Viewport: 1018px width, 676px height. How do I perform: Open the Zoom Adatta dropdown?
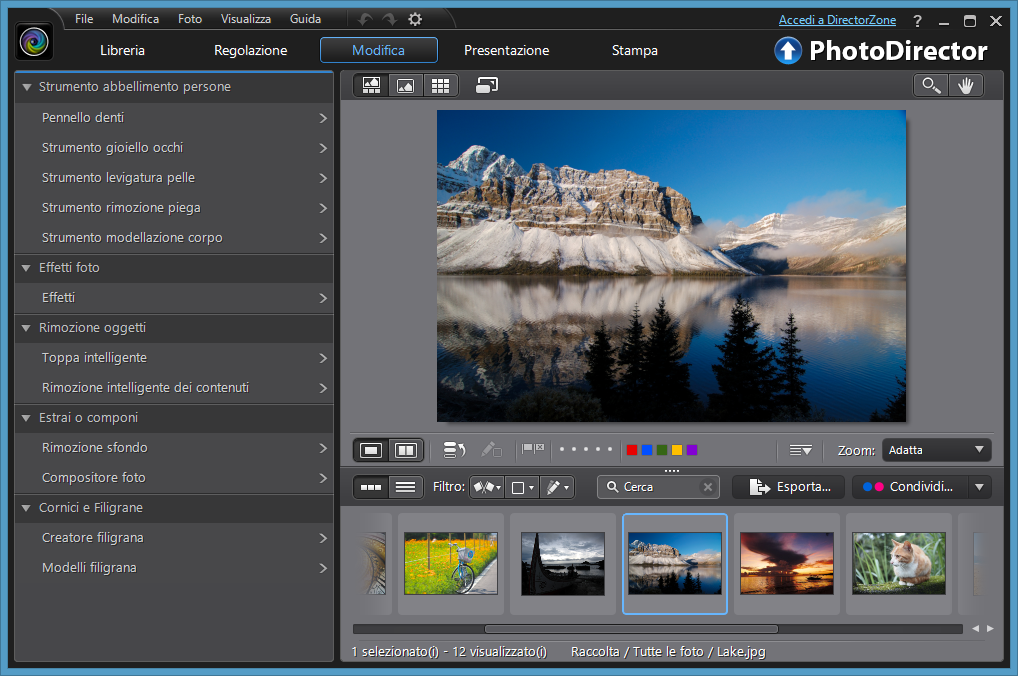(936, 450)
